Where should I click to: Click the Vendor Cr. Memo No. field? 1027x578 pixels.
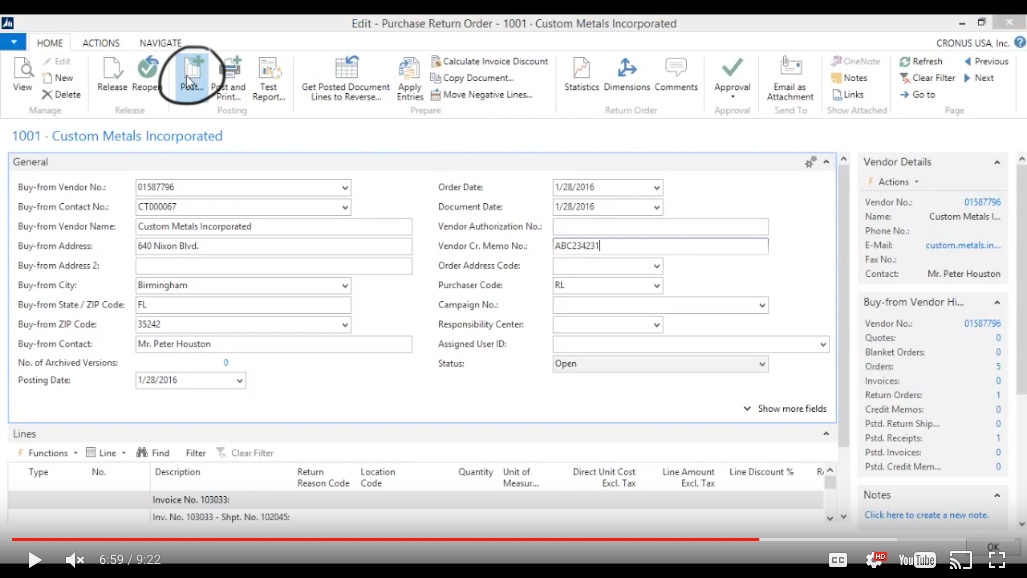(x=660, y=246)
